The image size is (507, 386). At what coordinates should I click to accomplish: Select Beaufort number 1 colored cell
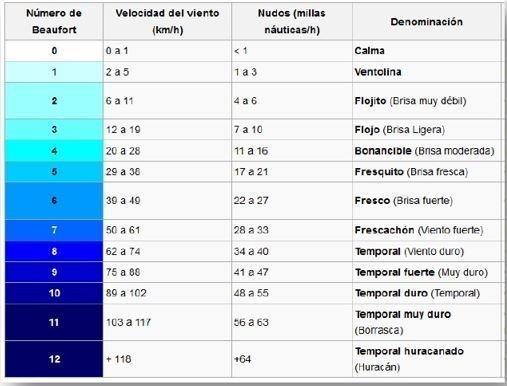click(54, 72)
